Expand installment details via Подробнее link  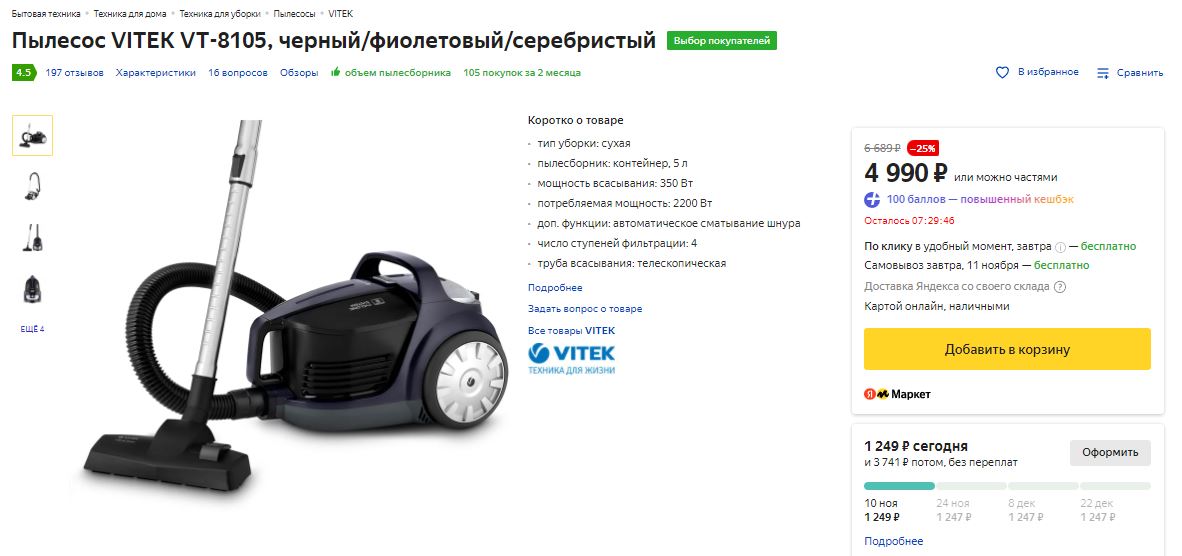[x=893, y=541]
